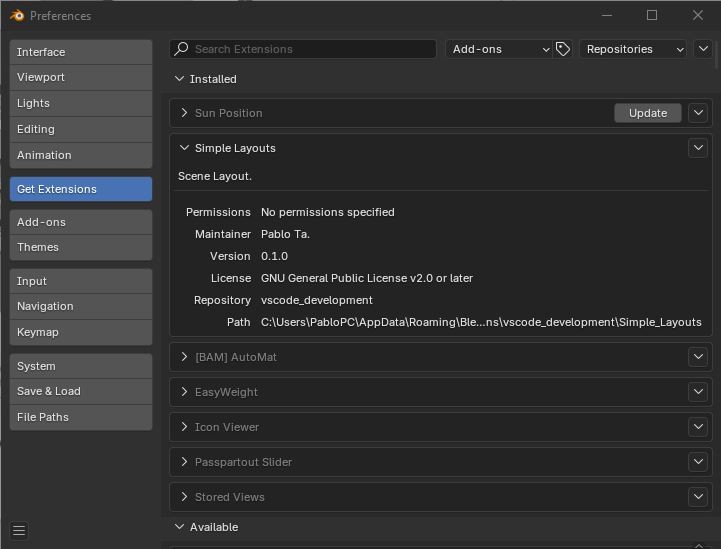
Task: Click the No permissions specified text
Action: click(x=327, y=212)
